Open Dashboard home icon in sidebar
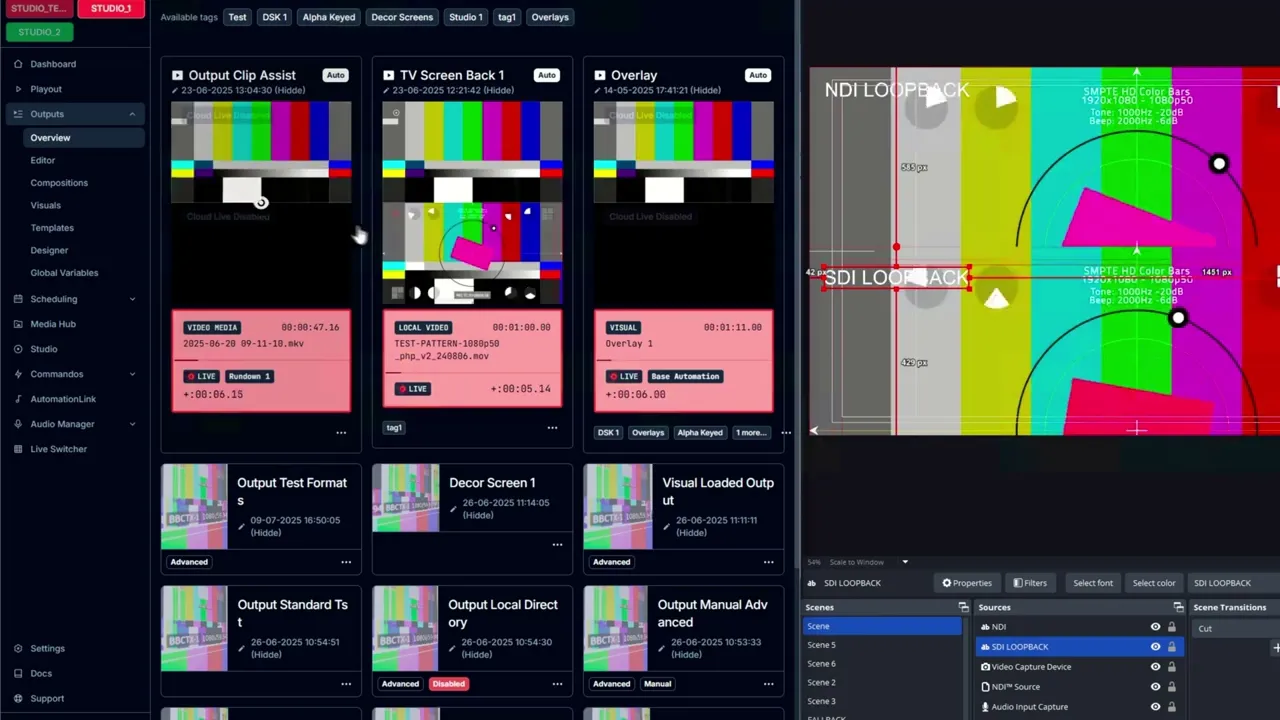The image size is (1280, 720). pyautogui.click(x=18, y=64)
